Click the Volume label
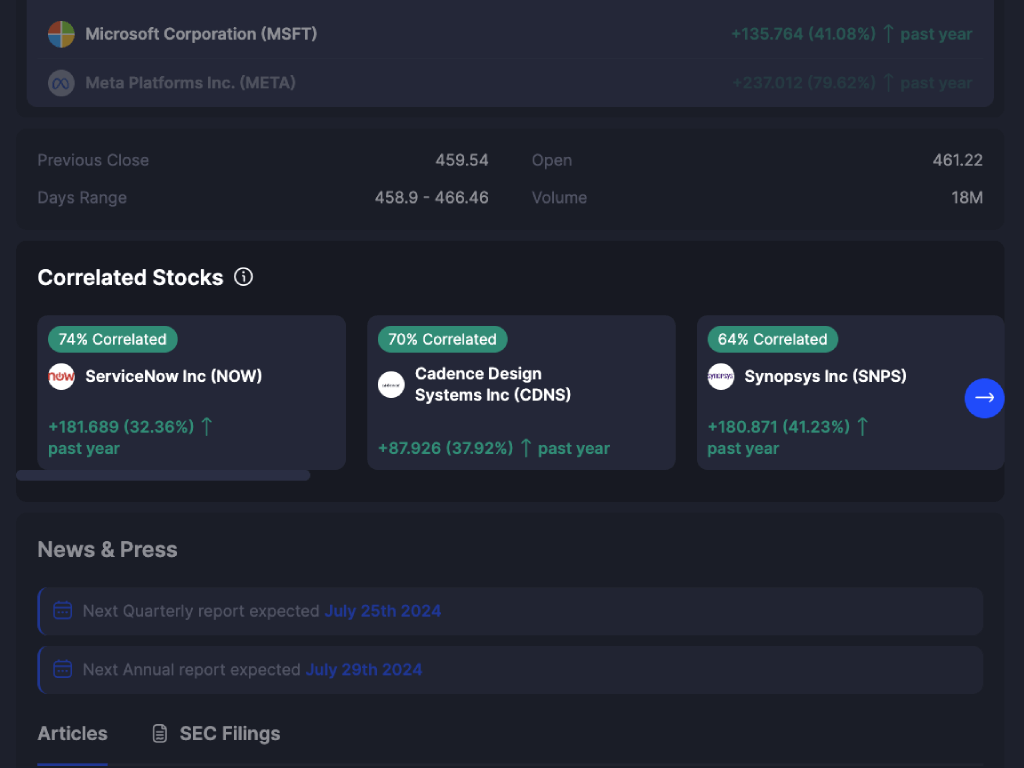 point(559,197)
